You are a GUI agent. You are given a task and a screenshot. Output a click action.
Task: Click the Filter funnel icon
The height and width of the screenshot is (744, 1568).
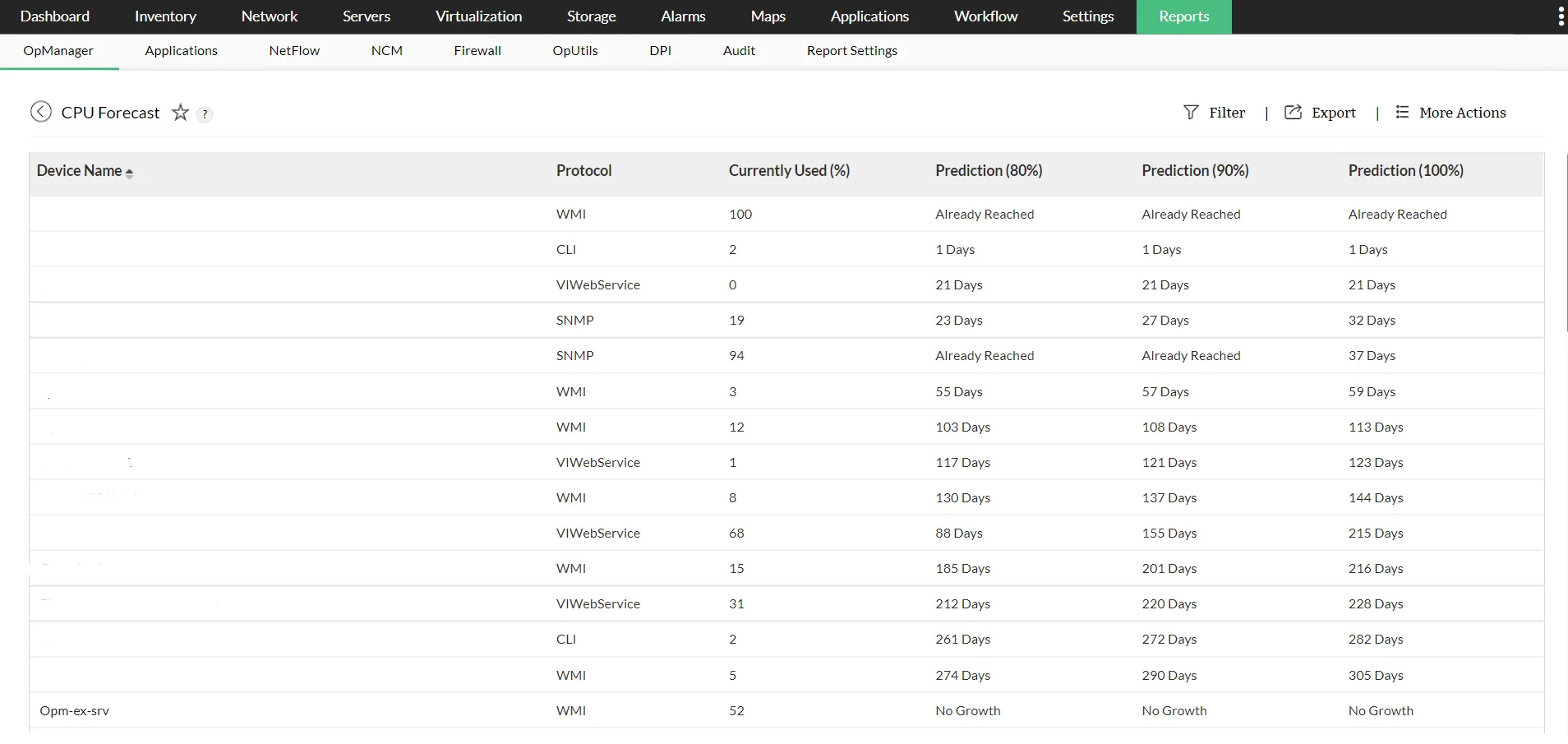[1192, 112]
